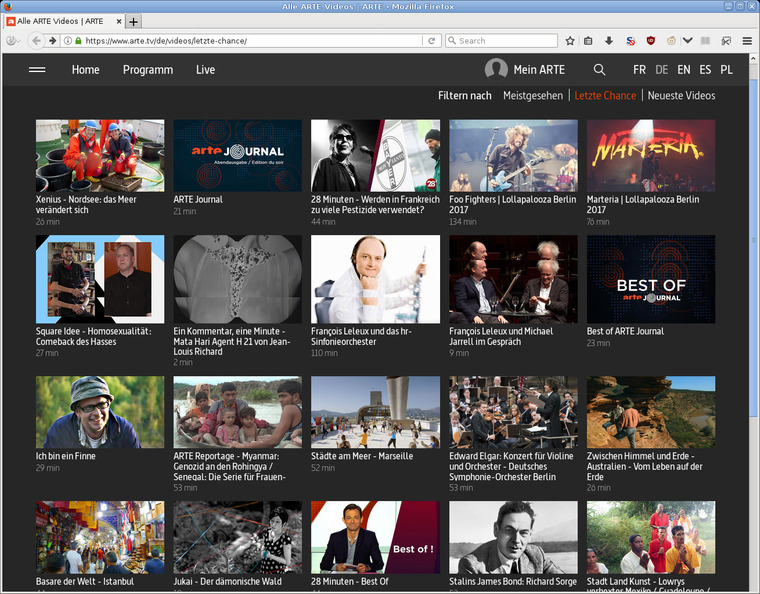
Task: Open the ARTE Journal 21 min thumbnail
Action: pos(238,156)
